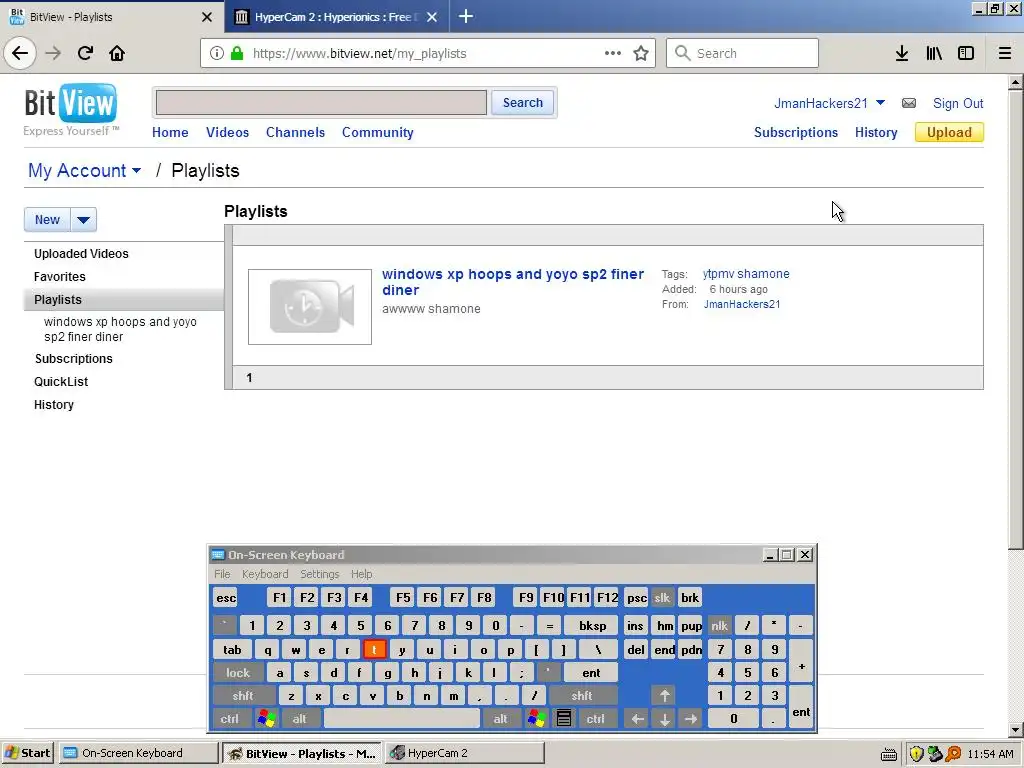Image resolution: width=1024 pixels, height=768 pixels.
Task: Toggle the right alt key on On-Screen Keyboard
Action: click(500, 718)
